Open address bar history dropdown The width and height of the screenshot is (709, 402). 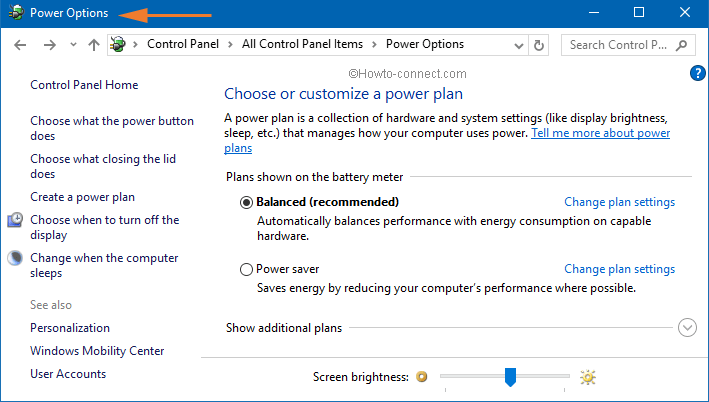[519, 45]
